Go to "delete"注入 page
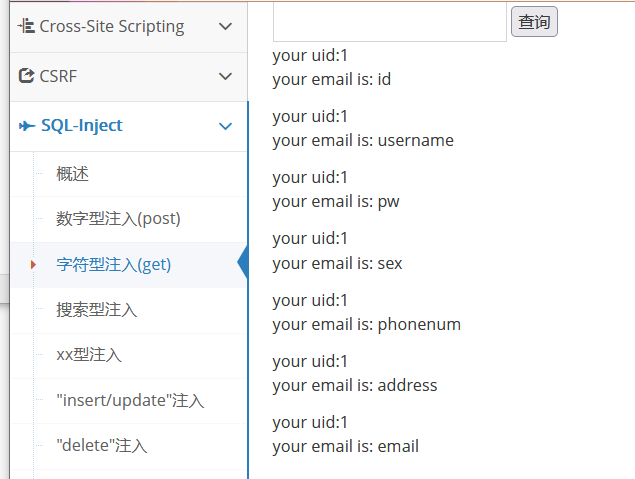Viewport: 635px width, 479px height. click(x=102, y=446)
